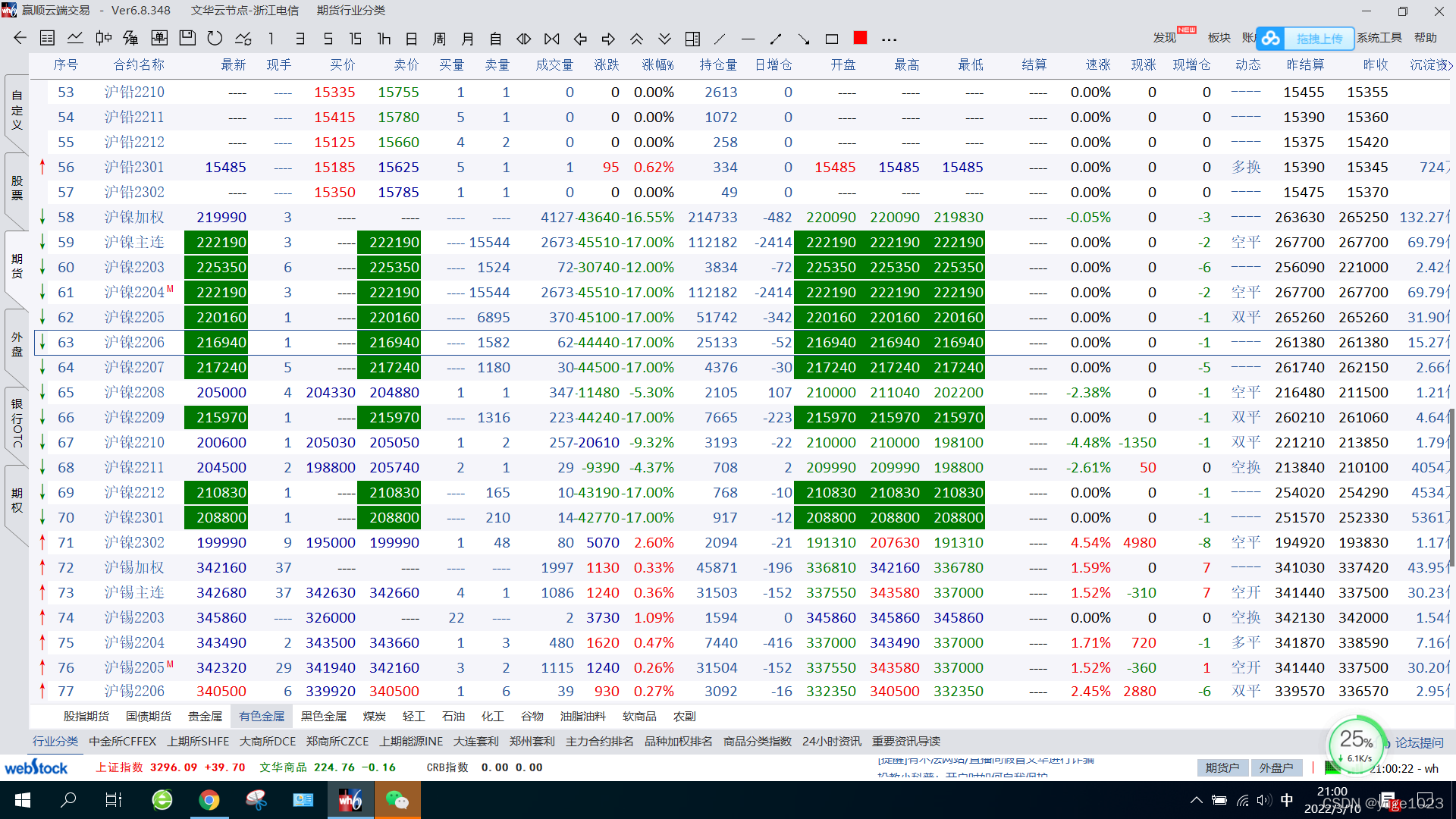1456x819 pixels.
Task: Click the double chevron down icon
Action: [x=664, y=38]
